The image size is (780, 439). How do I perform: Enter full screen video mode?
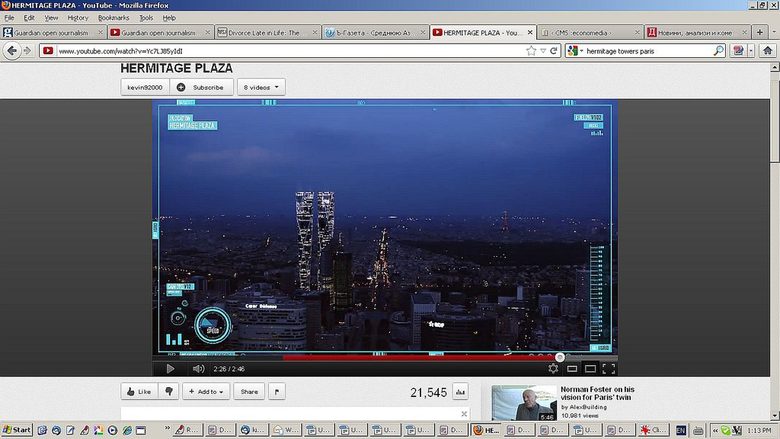609,368
